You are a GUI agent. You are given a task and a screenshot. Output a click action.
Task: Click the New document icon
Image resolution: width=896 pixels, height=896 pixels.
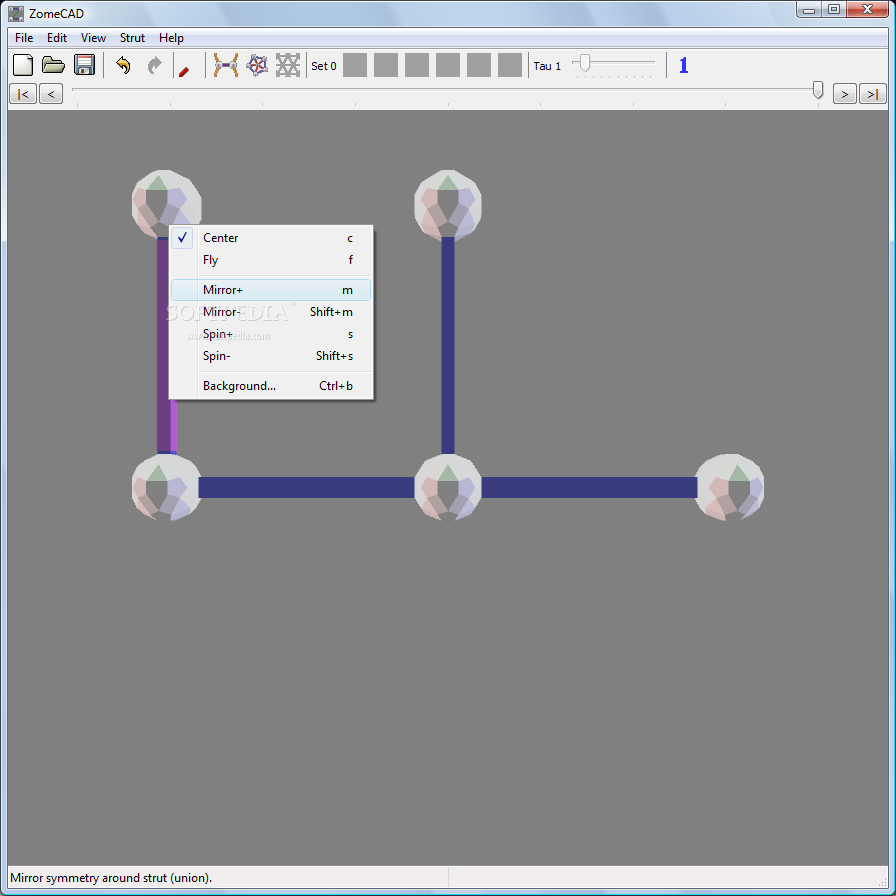point(23,65)
